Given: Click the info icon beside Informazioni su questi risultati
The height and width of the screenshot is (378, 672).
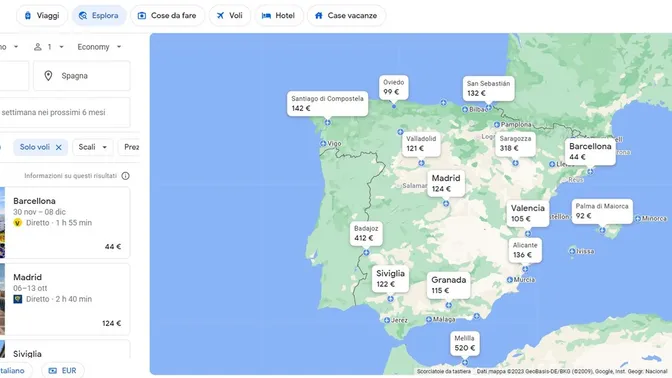Looking at the screenshot, I should point(125,176).
